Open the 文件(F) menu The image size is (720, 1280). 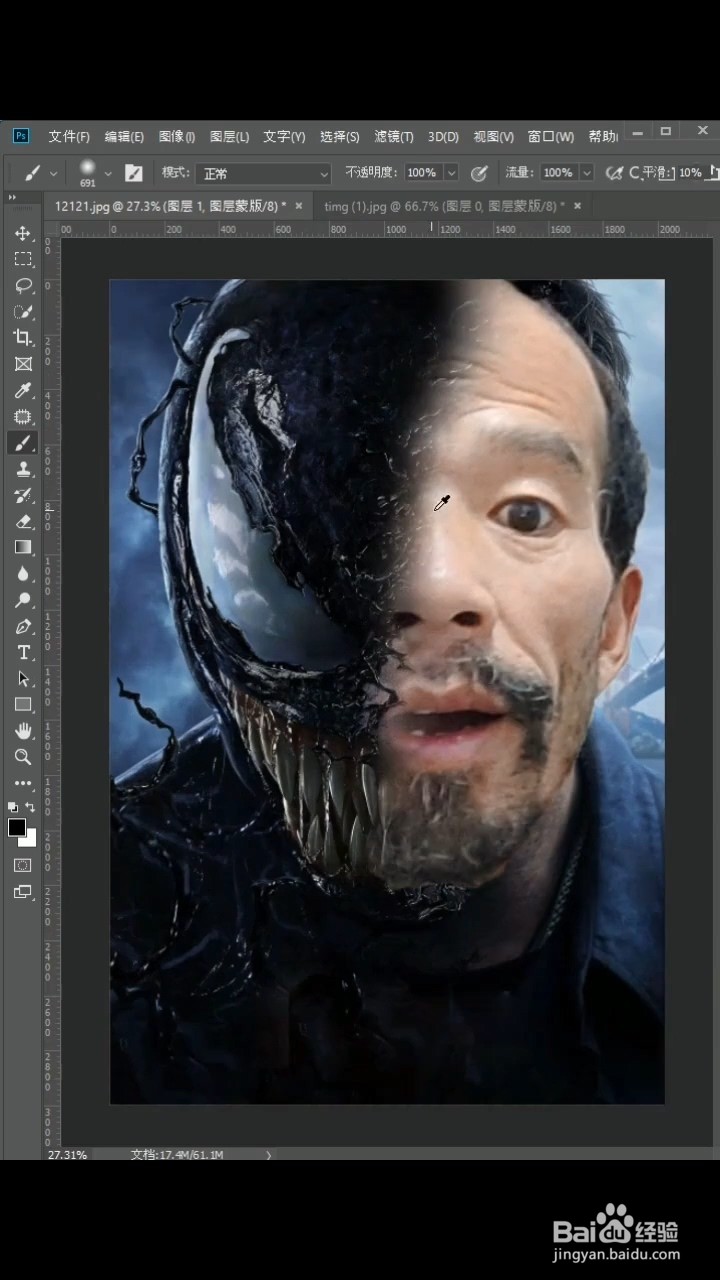coord(69,137)
